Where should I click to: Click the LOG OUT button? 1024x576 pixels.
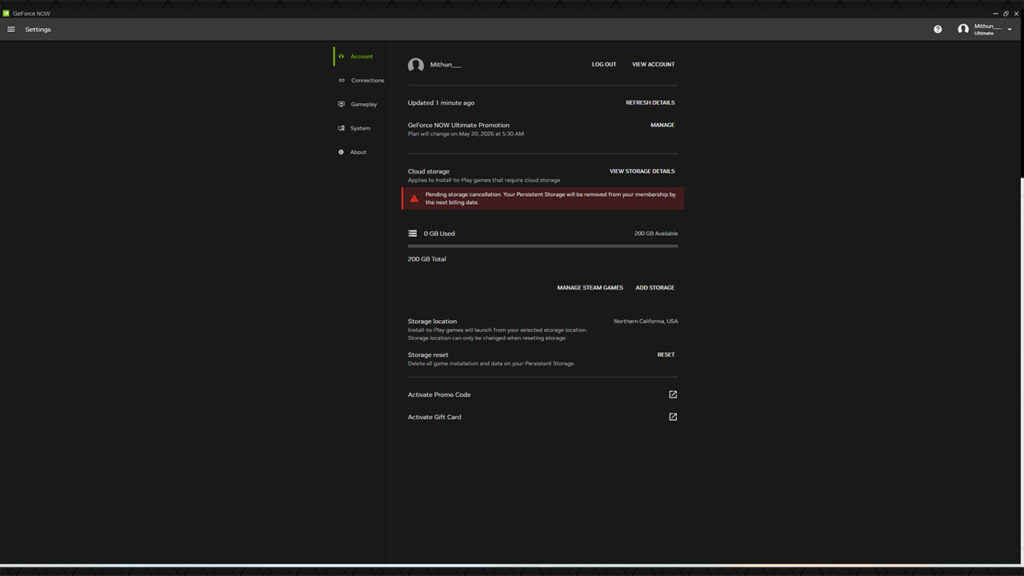[603, 63]
